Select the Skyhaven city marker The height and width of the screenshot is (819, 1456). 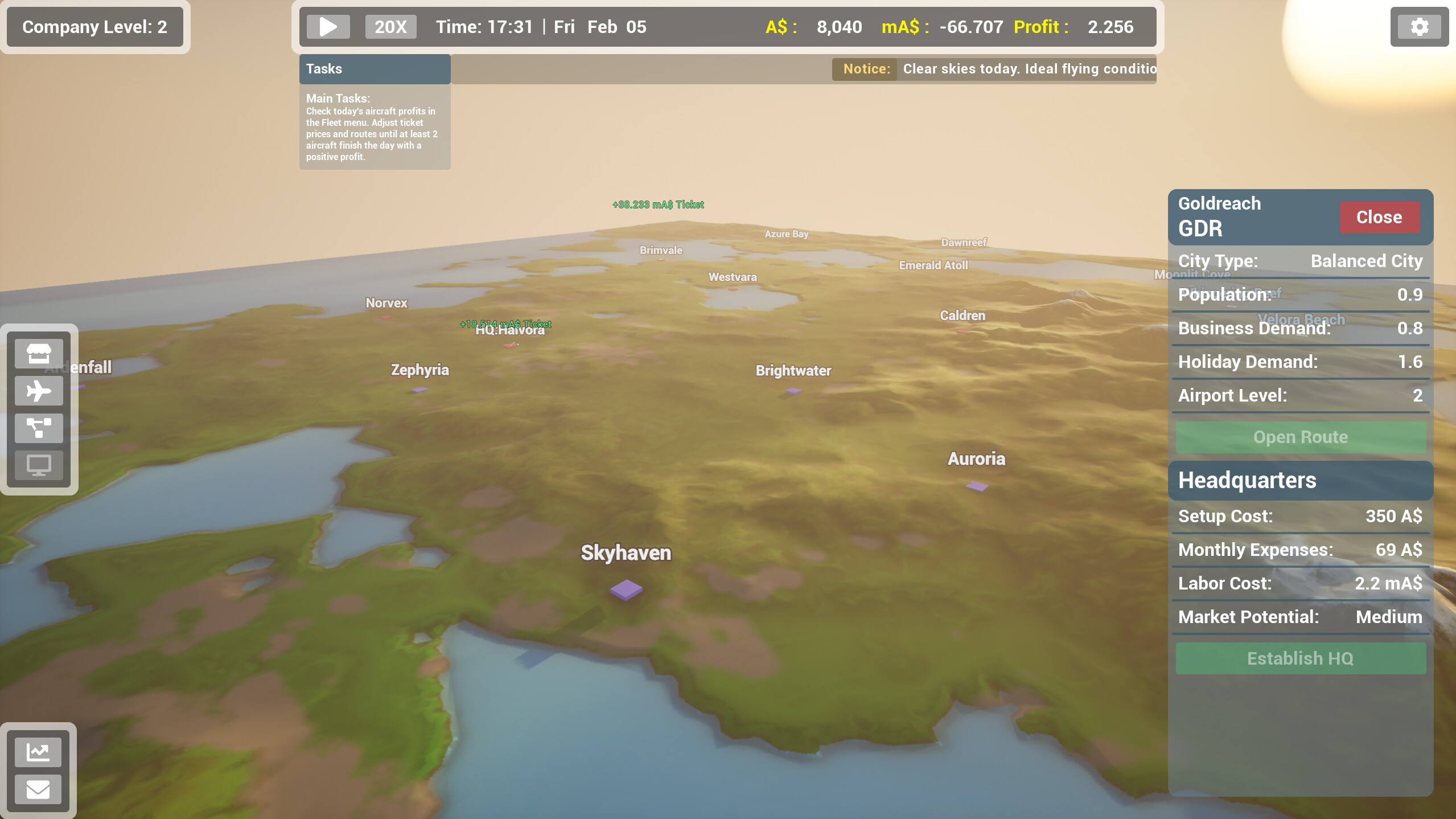click(626, 589)
